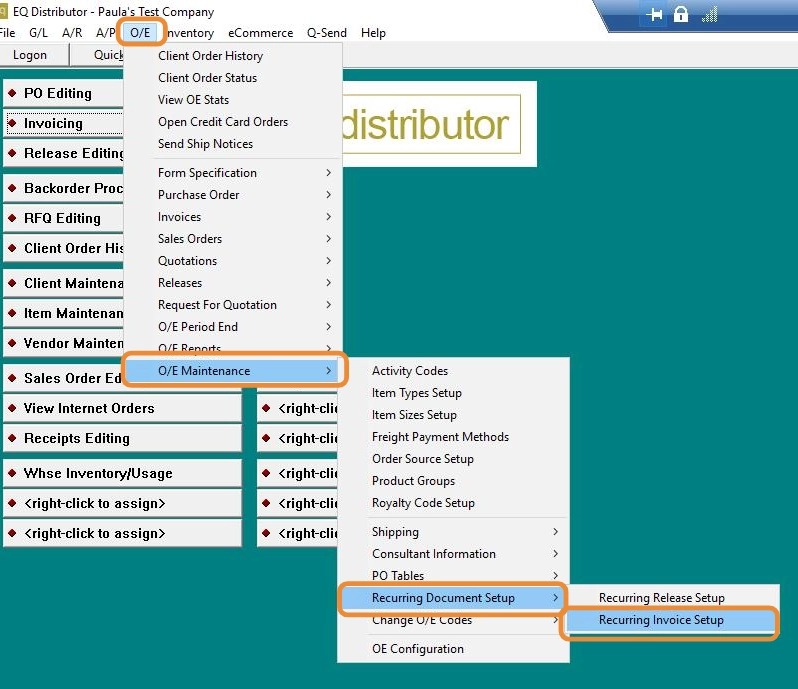Open Product Groups
This screenshot has width=798, height=689.
(453, 481)
